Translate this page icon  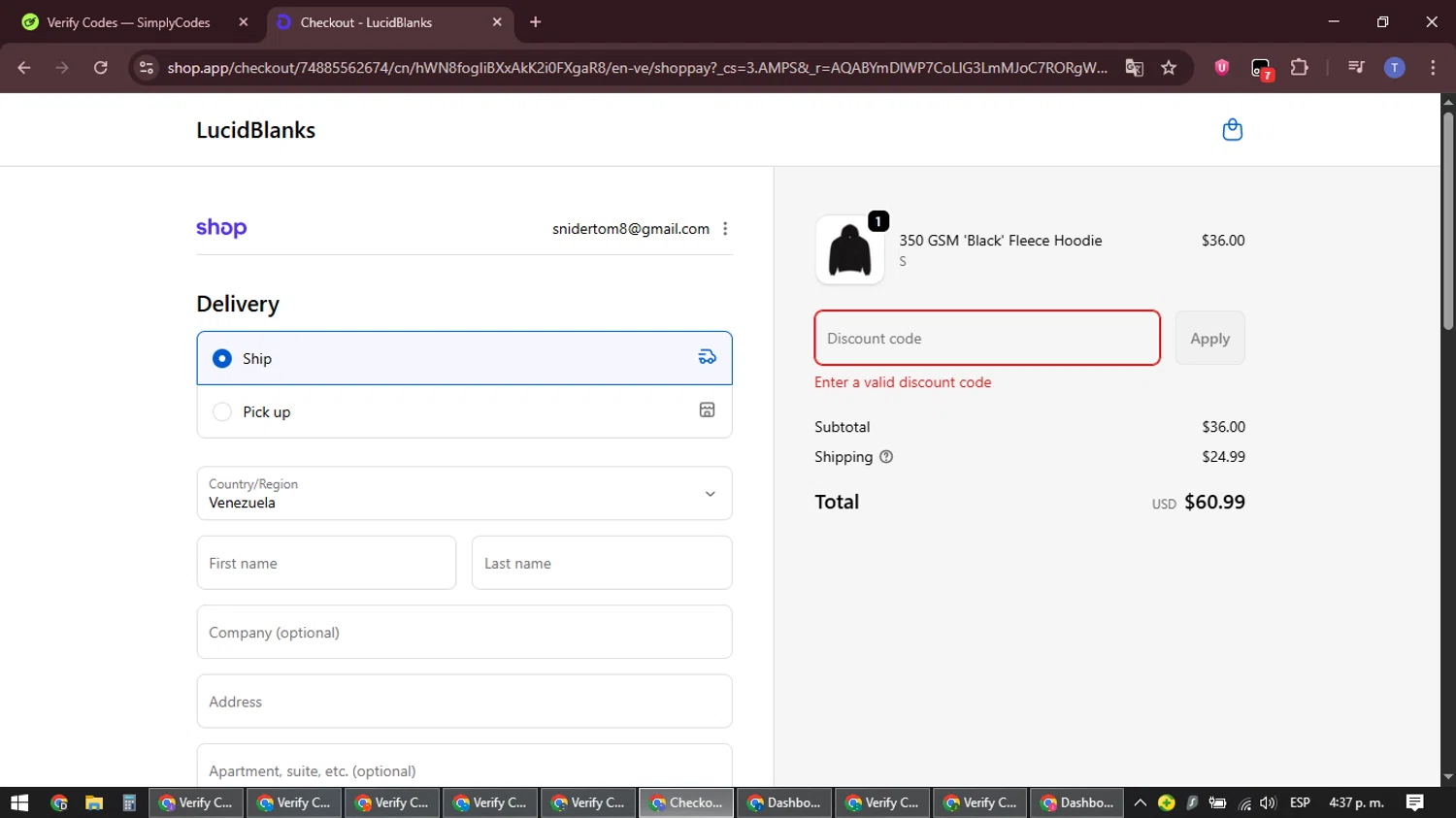click(x=1134, y=67)
